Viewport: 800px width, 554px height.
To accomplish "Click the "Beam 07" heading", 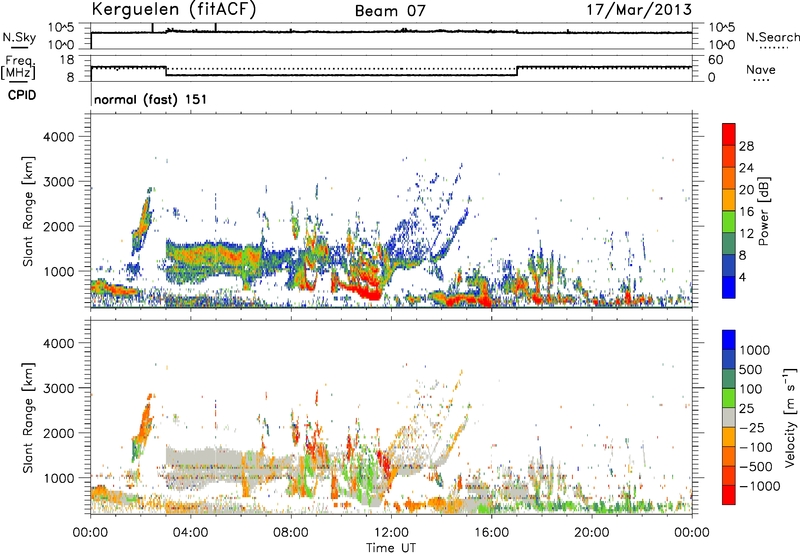I will (390, 11).
